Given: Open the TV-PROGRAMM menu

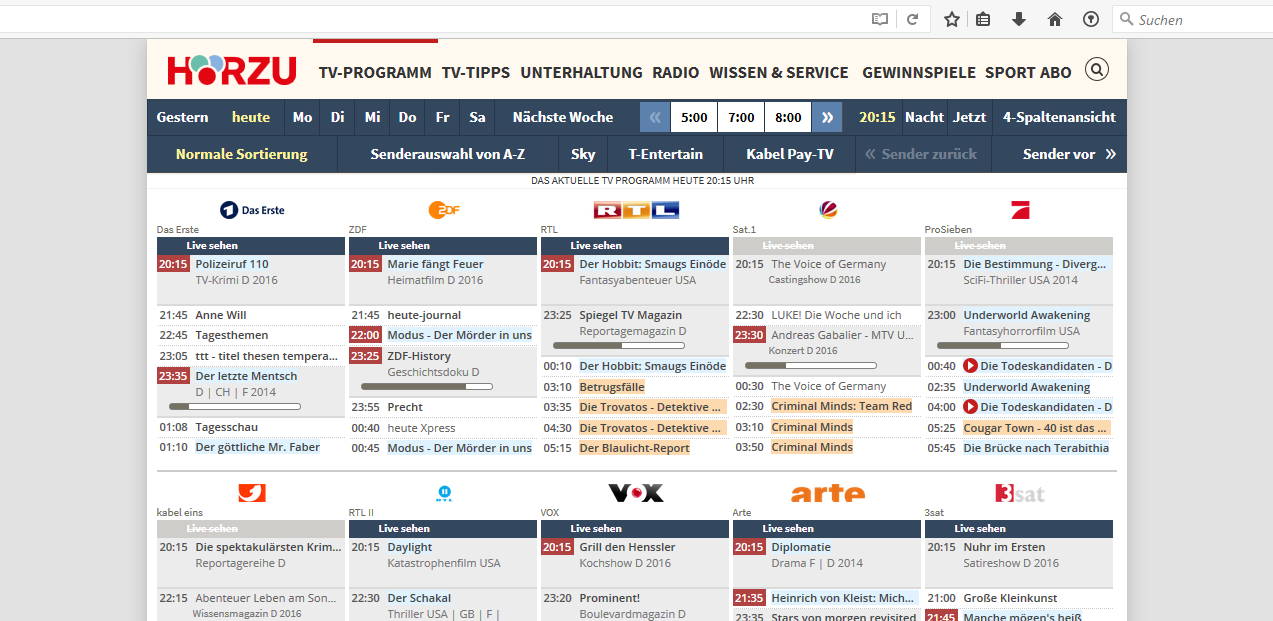Looking at the screenshot, I should [x=375, y=72].
